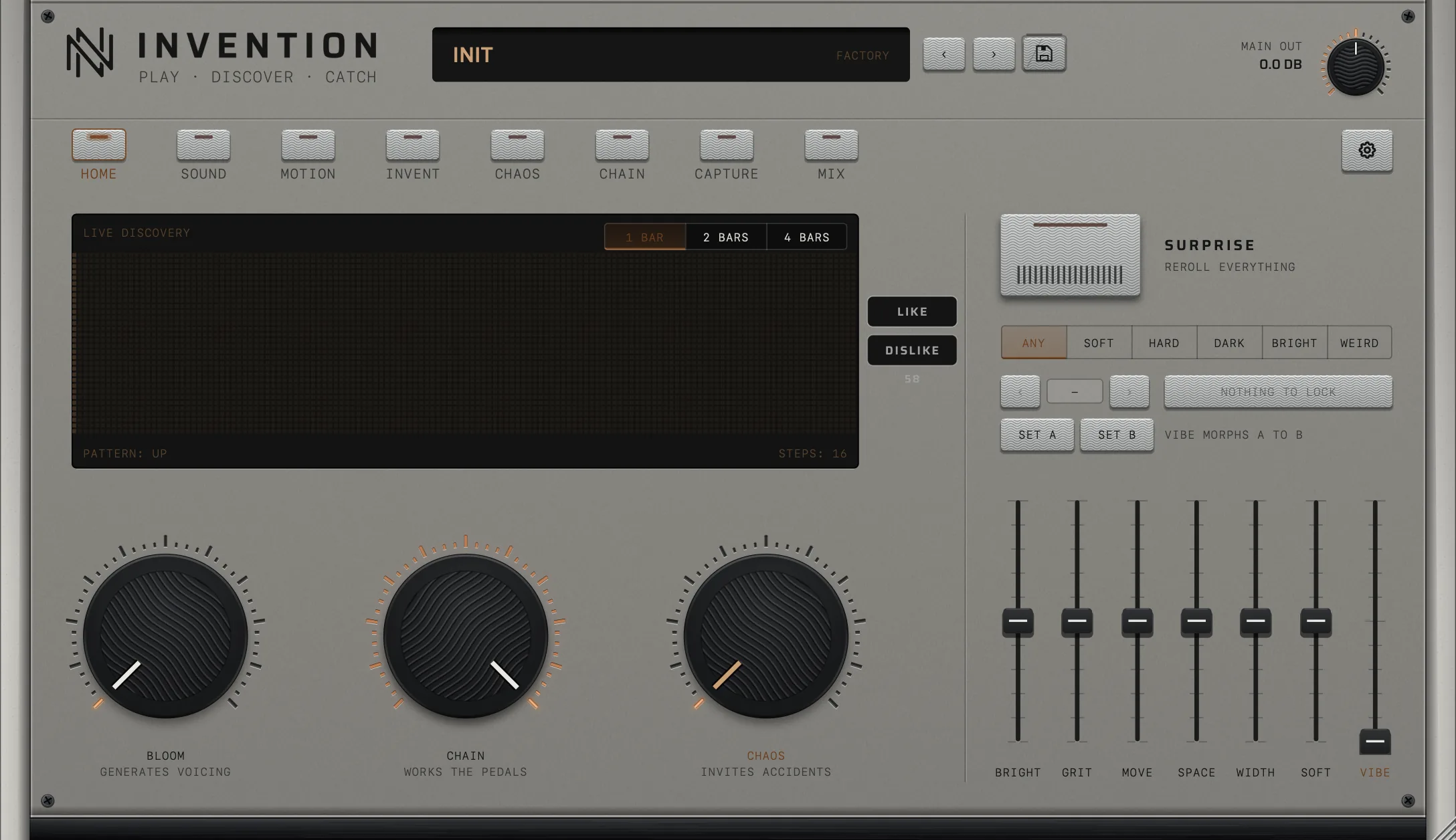The image size is (1456, 840).
Task: Step to the previous history slot arrow
Action: tap(1020, 392)
